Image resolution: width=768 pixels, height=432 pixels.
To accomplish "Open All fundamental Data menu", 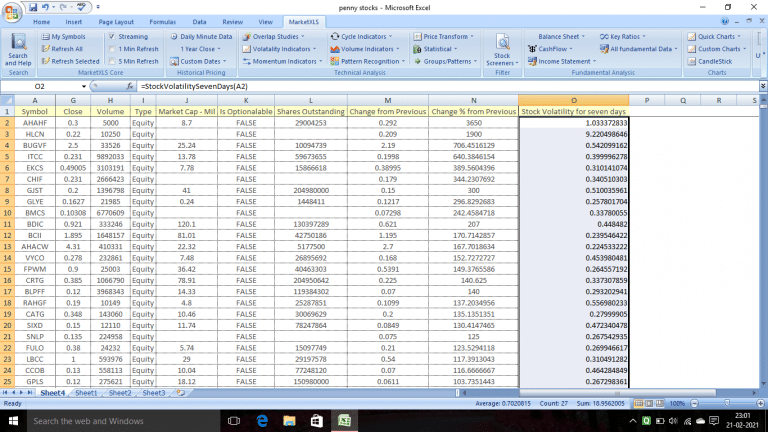I will point(639,49).
